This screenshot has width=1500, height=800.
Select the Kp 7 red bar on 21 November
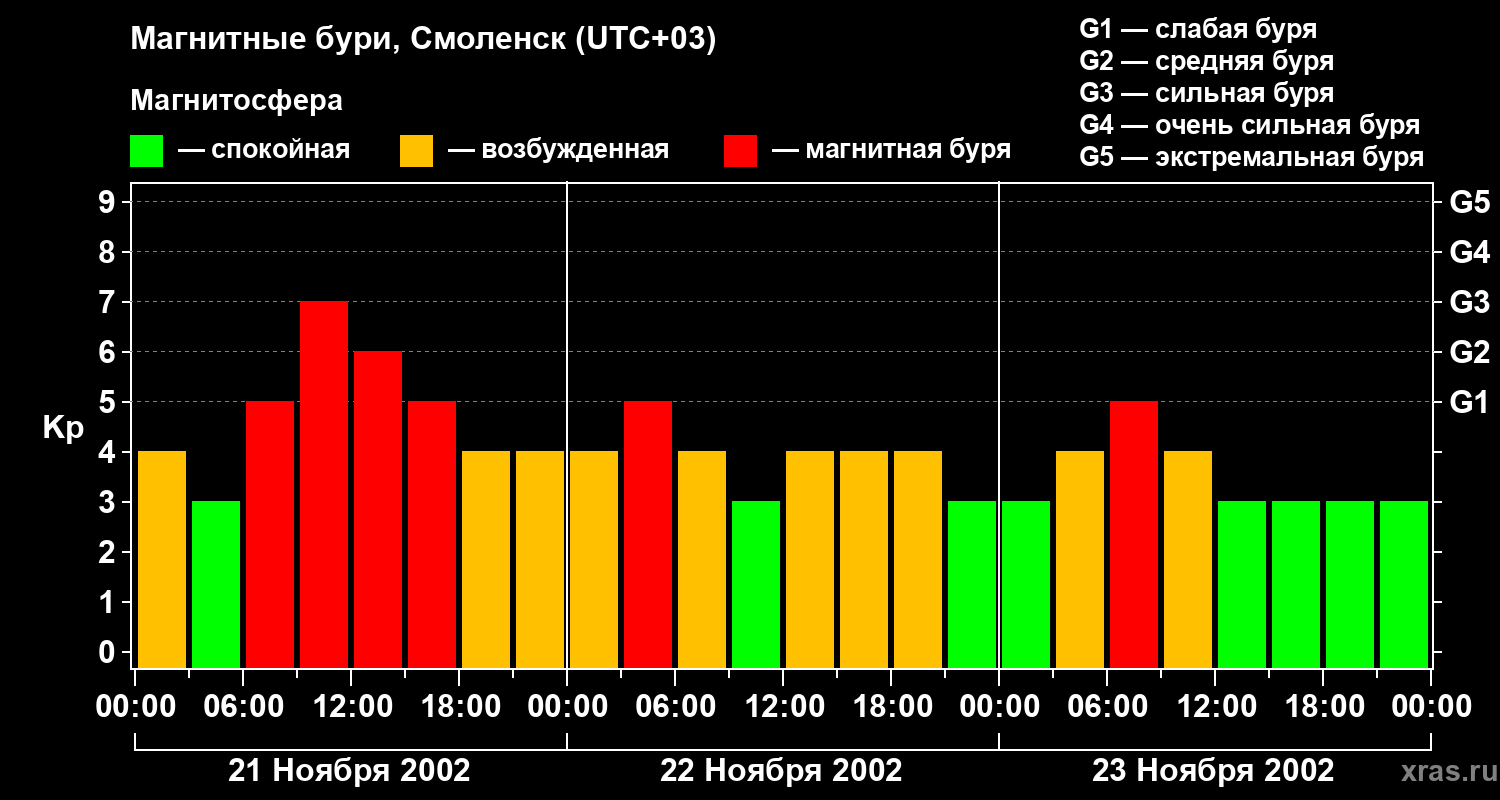point(324,485)
